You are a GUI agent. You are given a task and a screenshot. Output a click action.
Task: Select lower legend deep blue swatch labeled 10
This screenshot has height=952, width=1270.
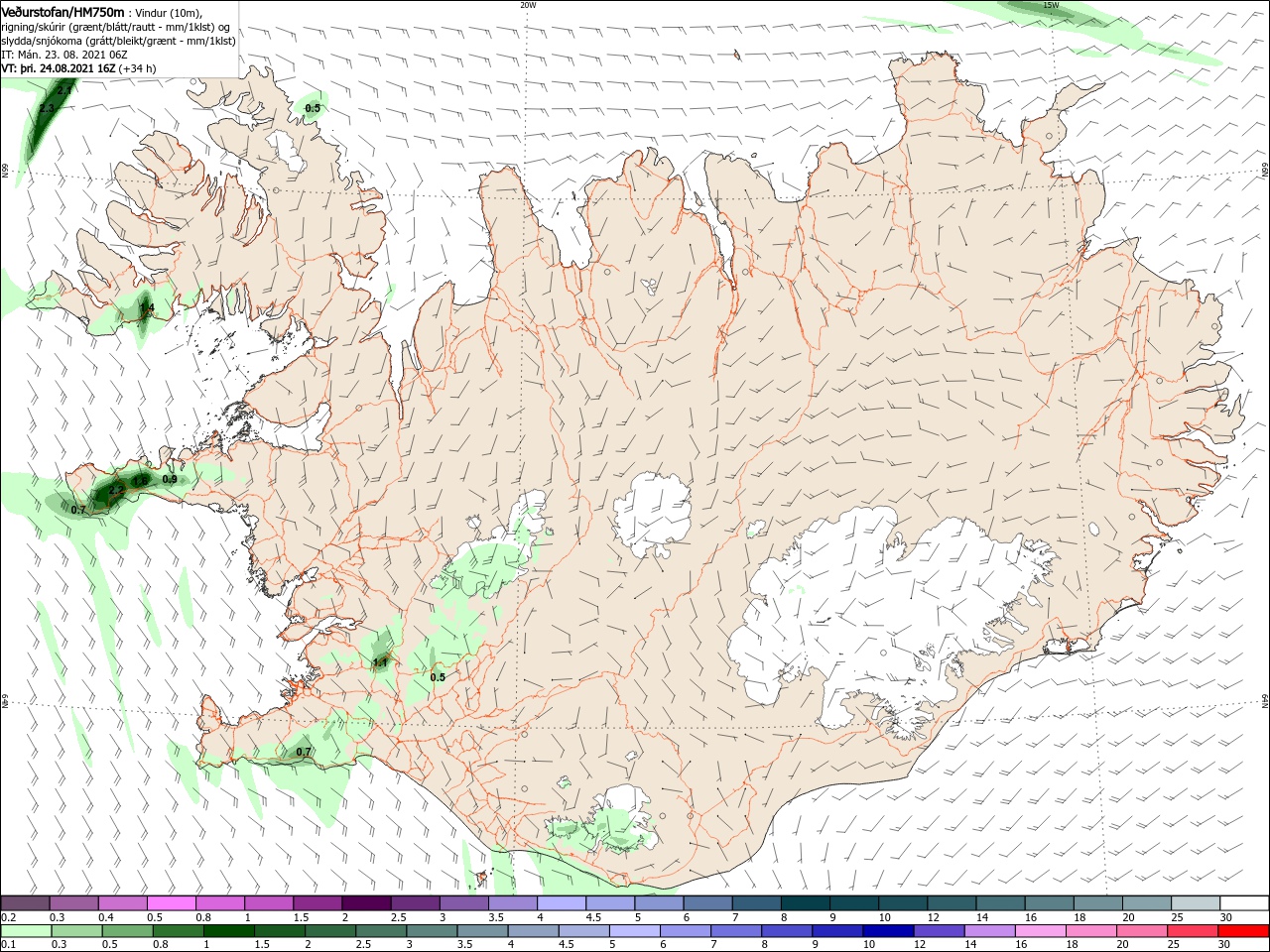click(x=888, y=931)
